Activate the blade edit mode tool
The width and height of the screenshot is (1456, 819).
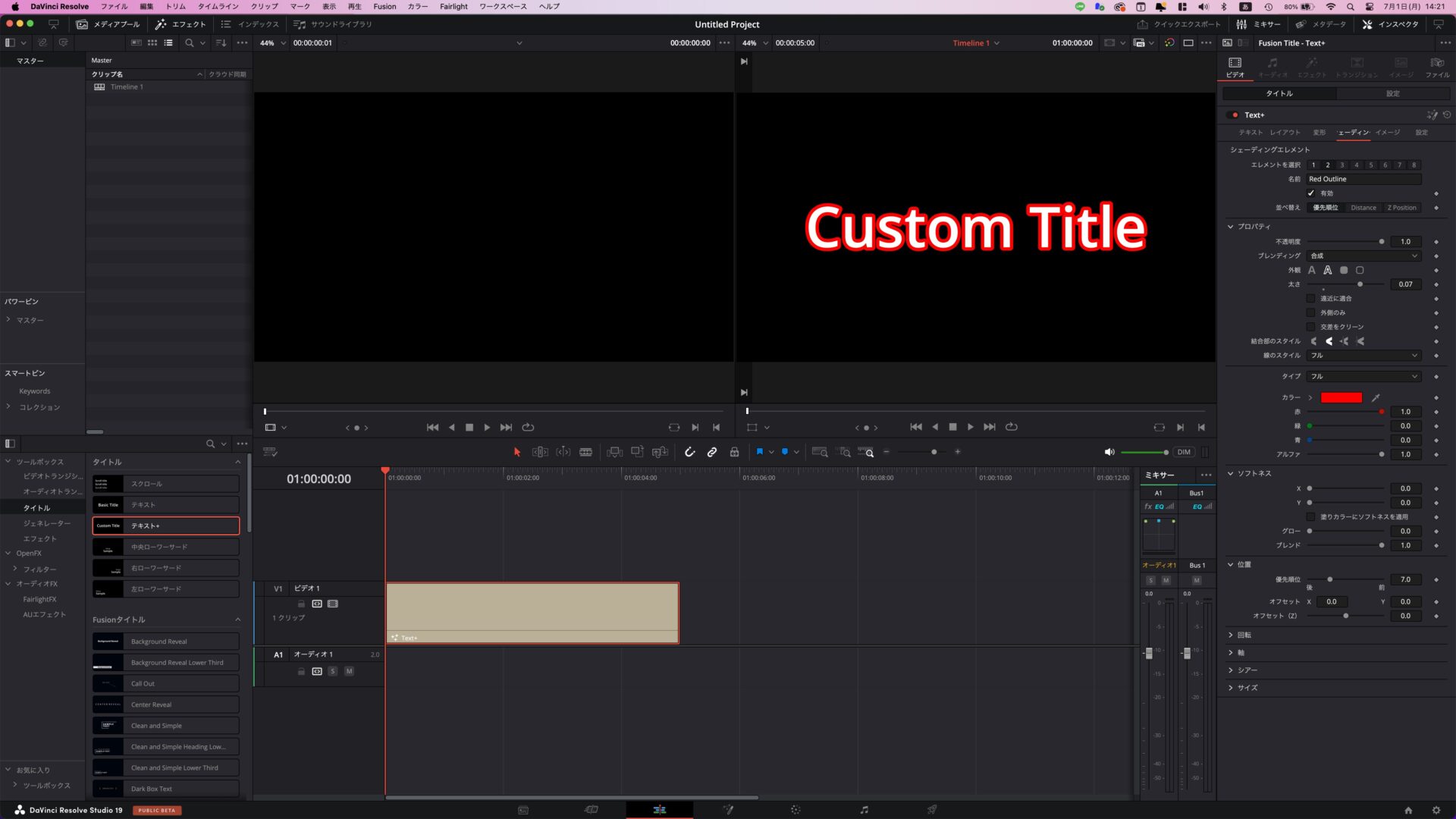pyautogui.click(x=585, y=452)
